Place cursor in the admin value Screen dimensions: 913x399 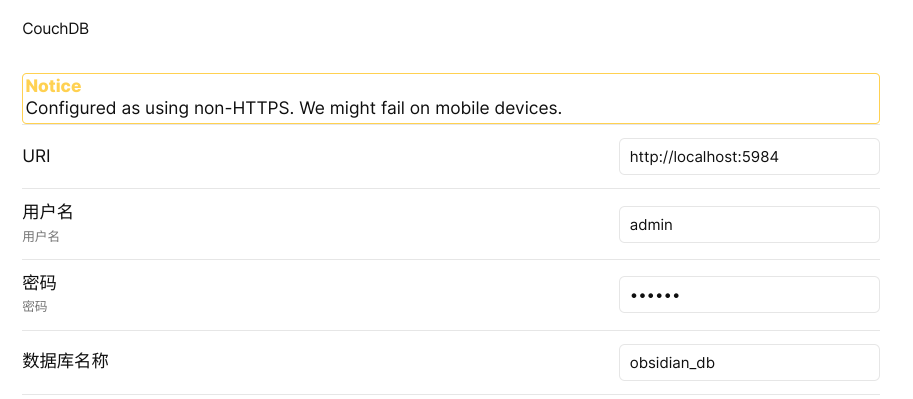pos(651,224)
